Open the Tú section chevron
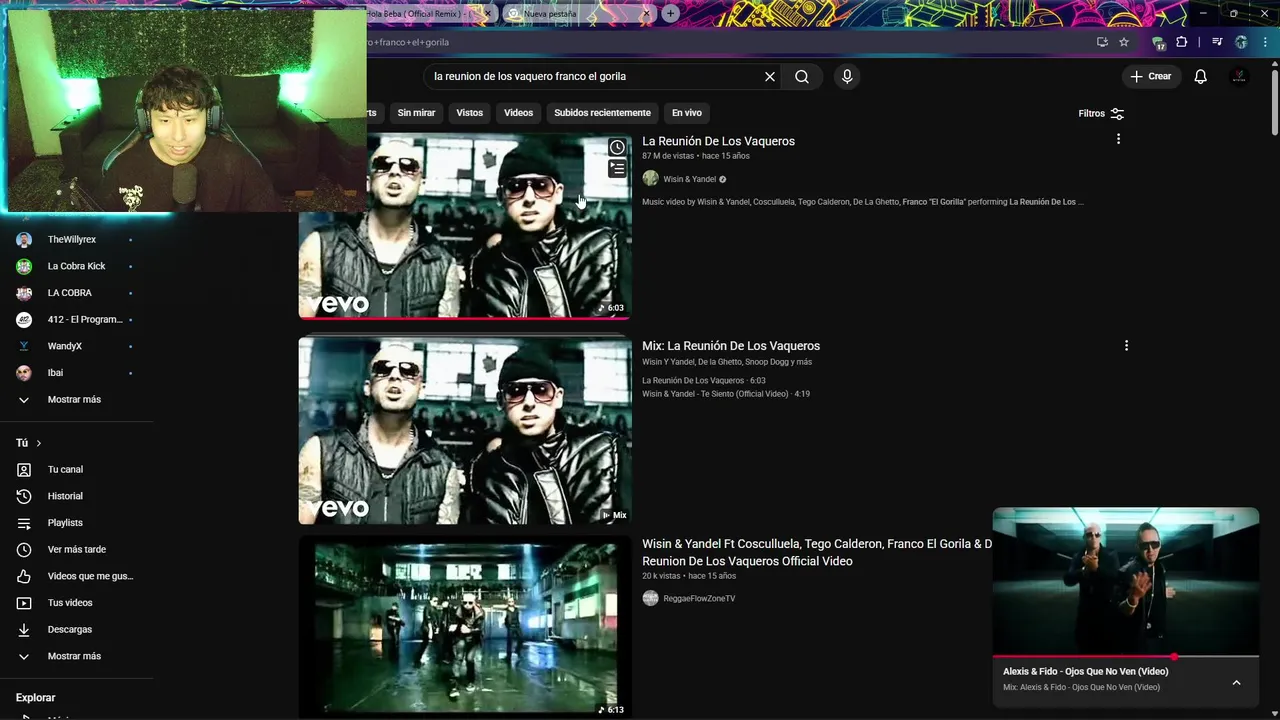The width and height of the screenshot is (1280, 720). [x=39, y=443]
